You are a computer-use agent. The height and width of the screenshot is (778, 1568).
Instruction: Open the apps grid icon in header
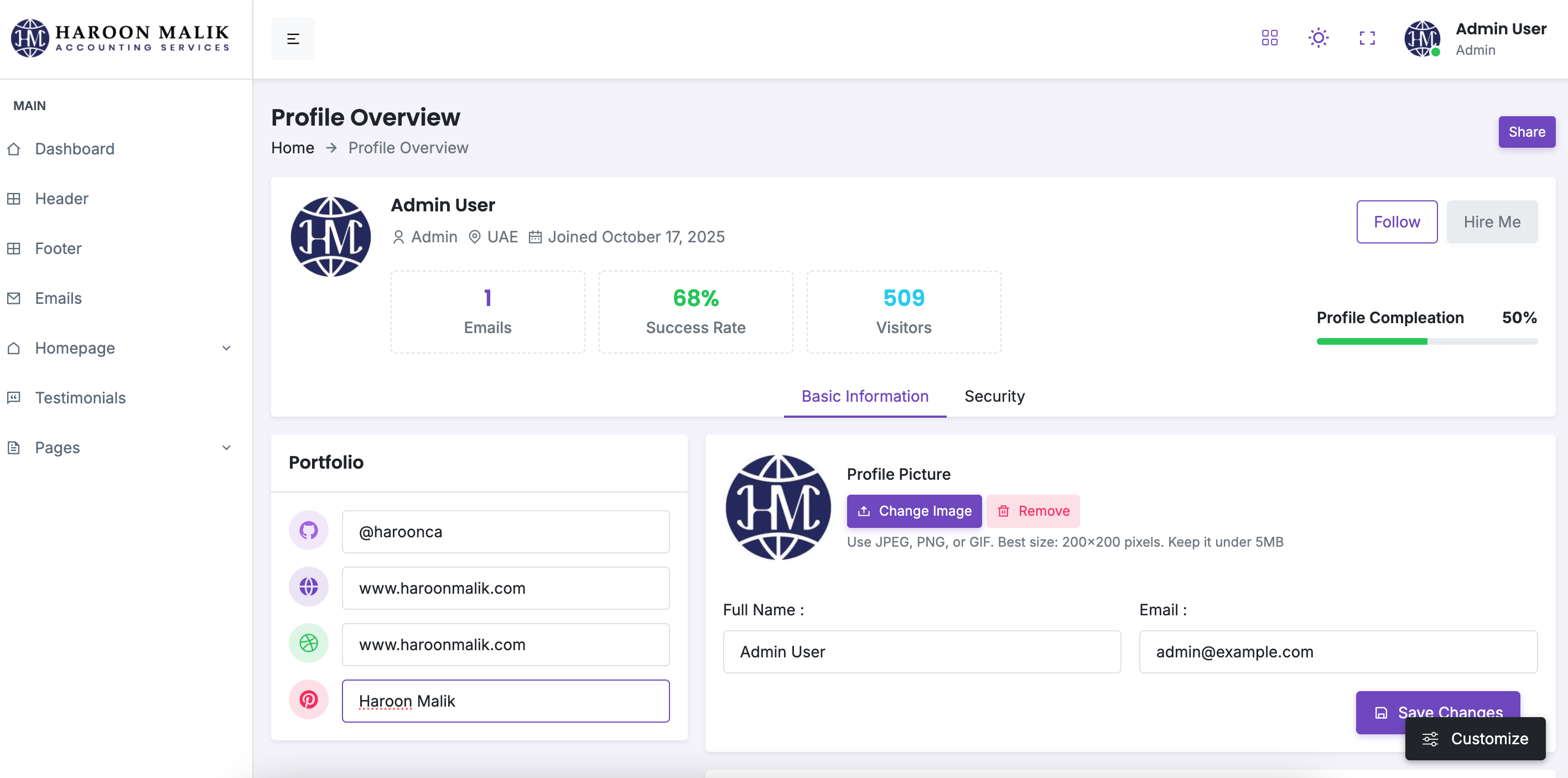(1269, 38)
